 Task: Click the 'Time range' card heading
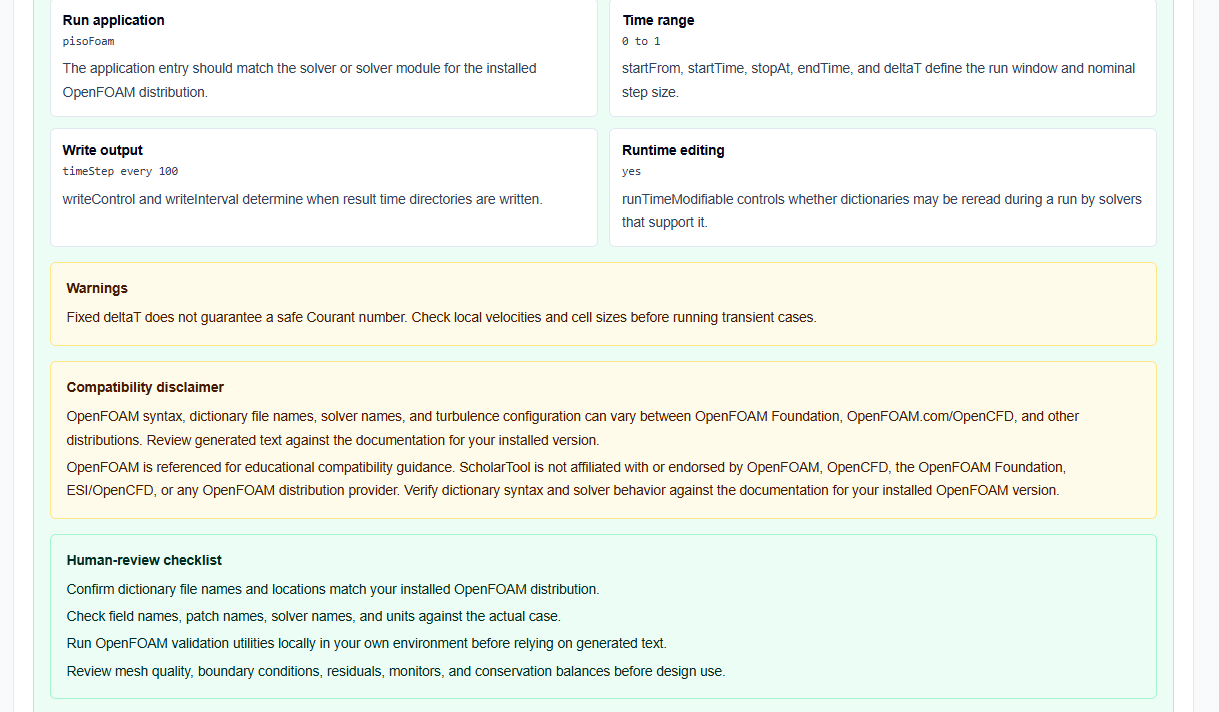657,20
